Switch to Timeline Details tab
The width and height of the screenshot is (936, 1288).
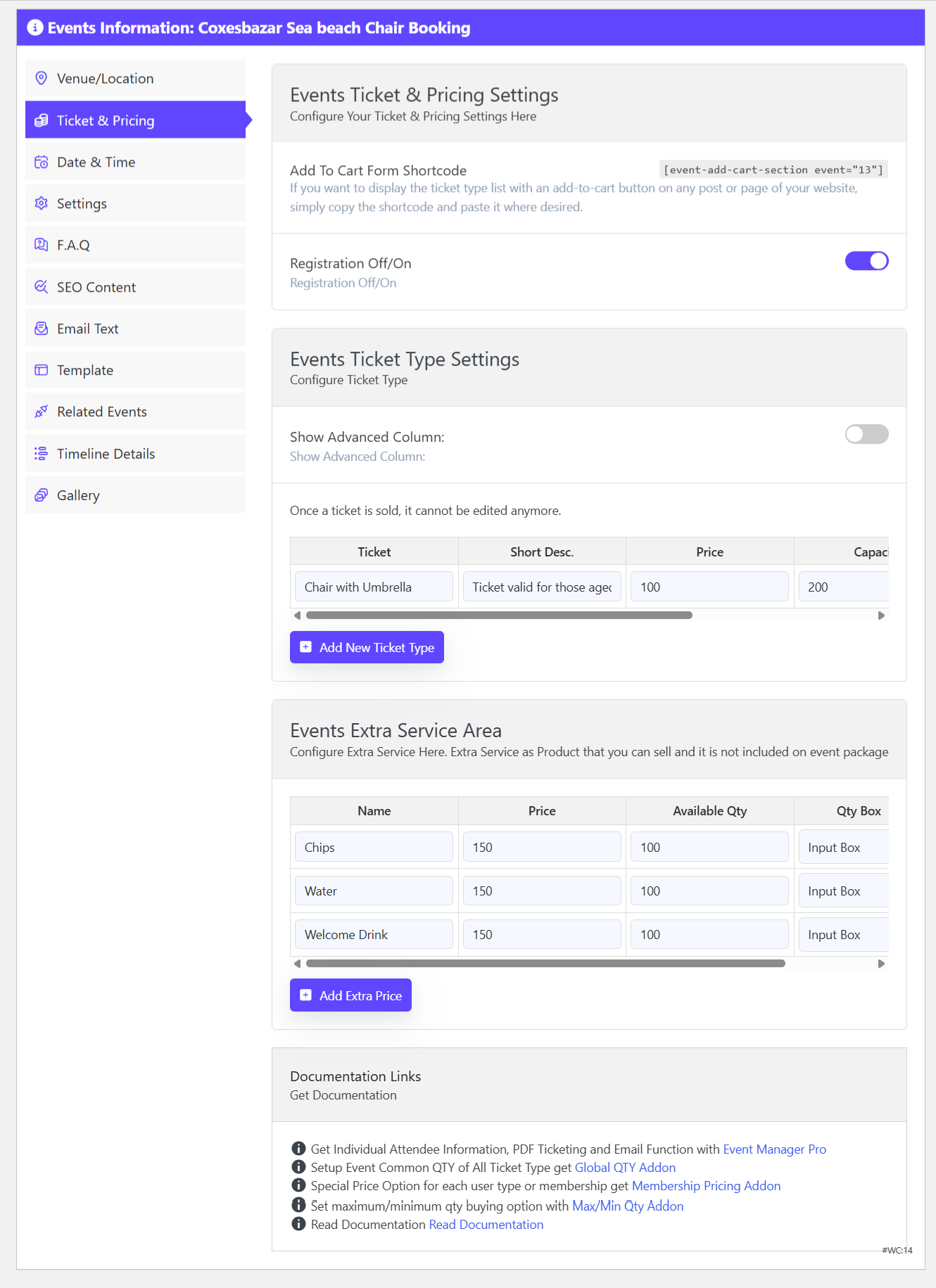coord(106,454)
